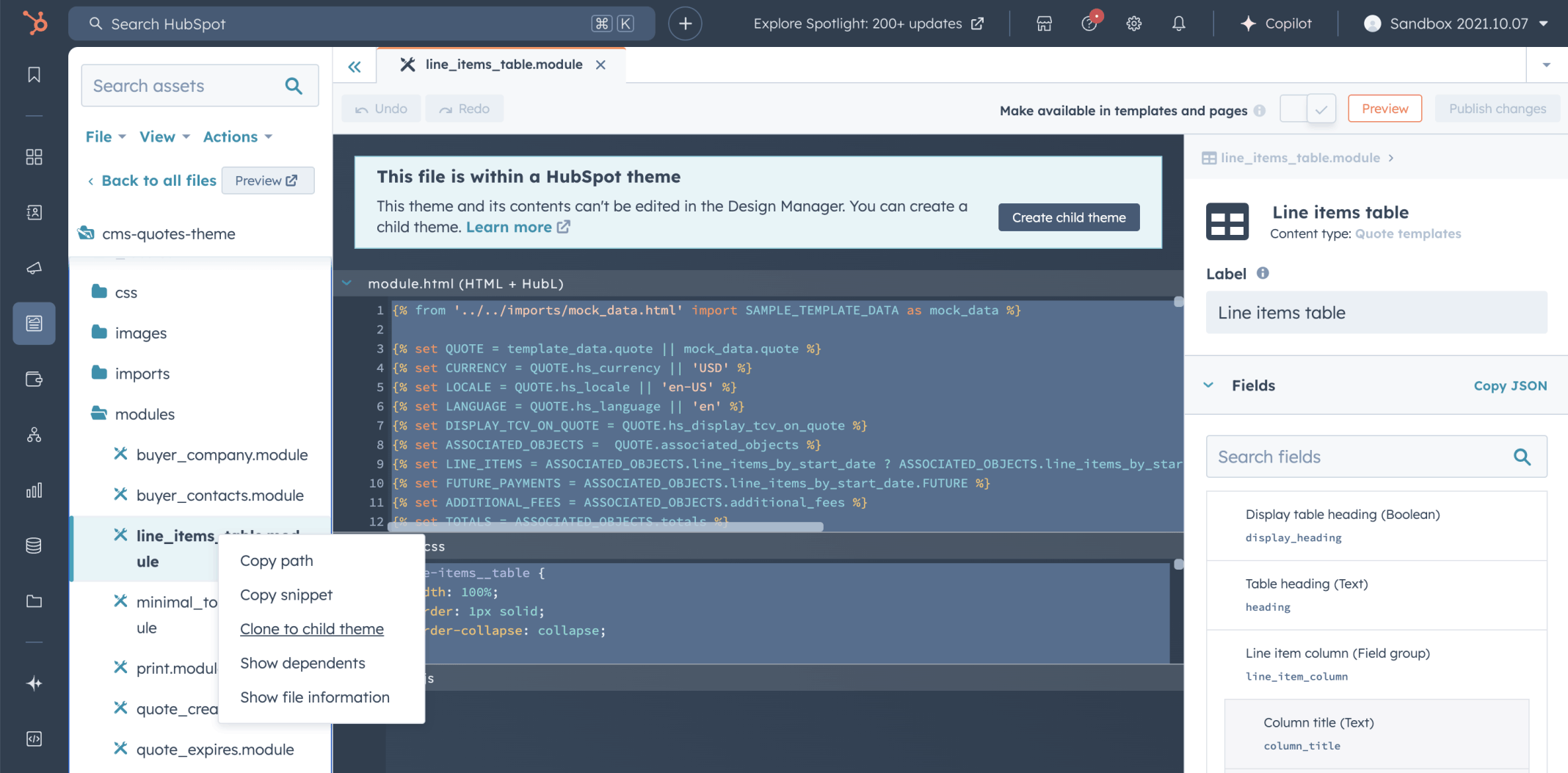Click Create child theme button
The height and width of the screenshot is (773, 1568).
1069,217
